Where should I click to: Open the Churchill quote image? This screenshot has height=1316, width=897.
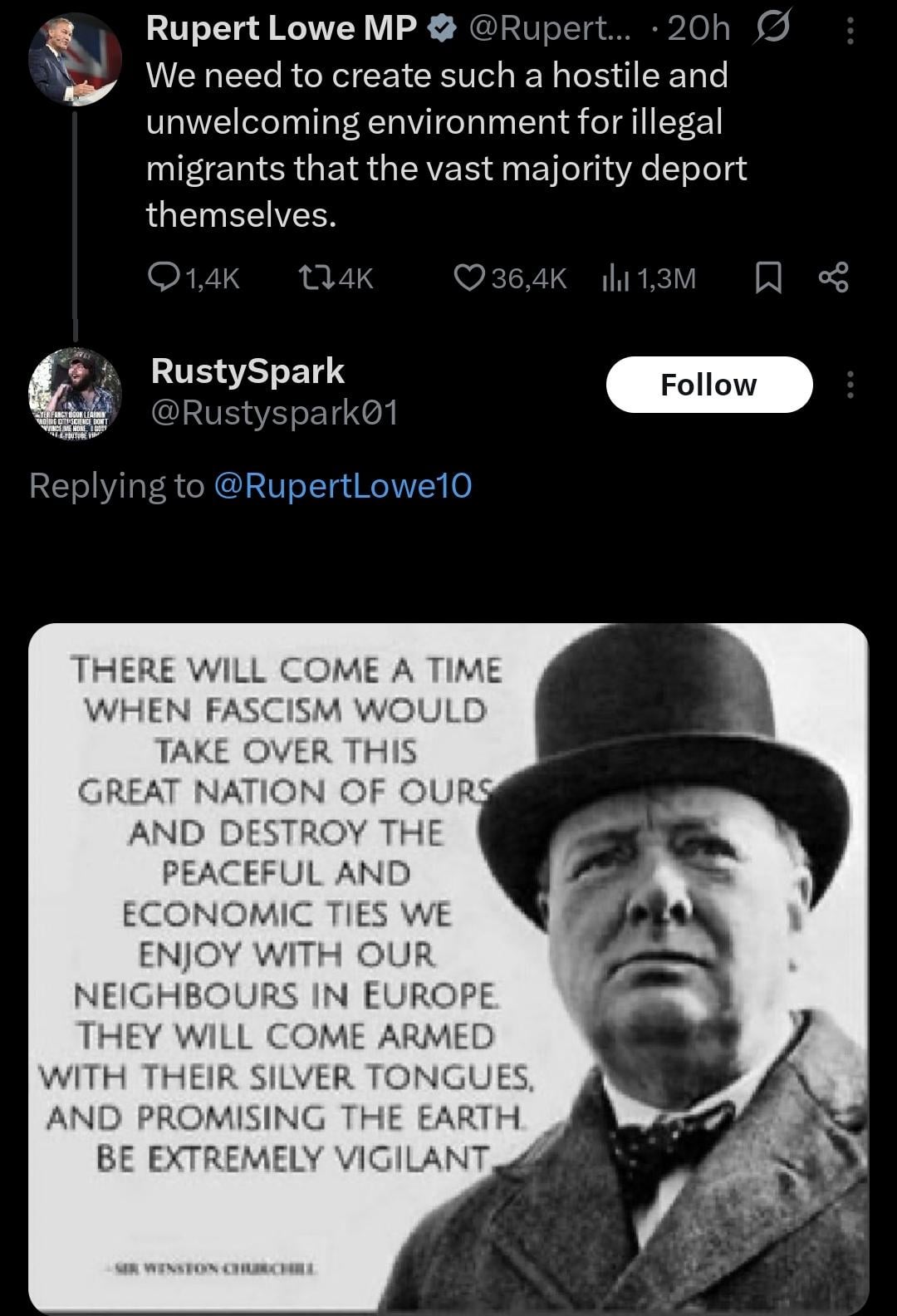(448, 968)
